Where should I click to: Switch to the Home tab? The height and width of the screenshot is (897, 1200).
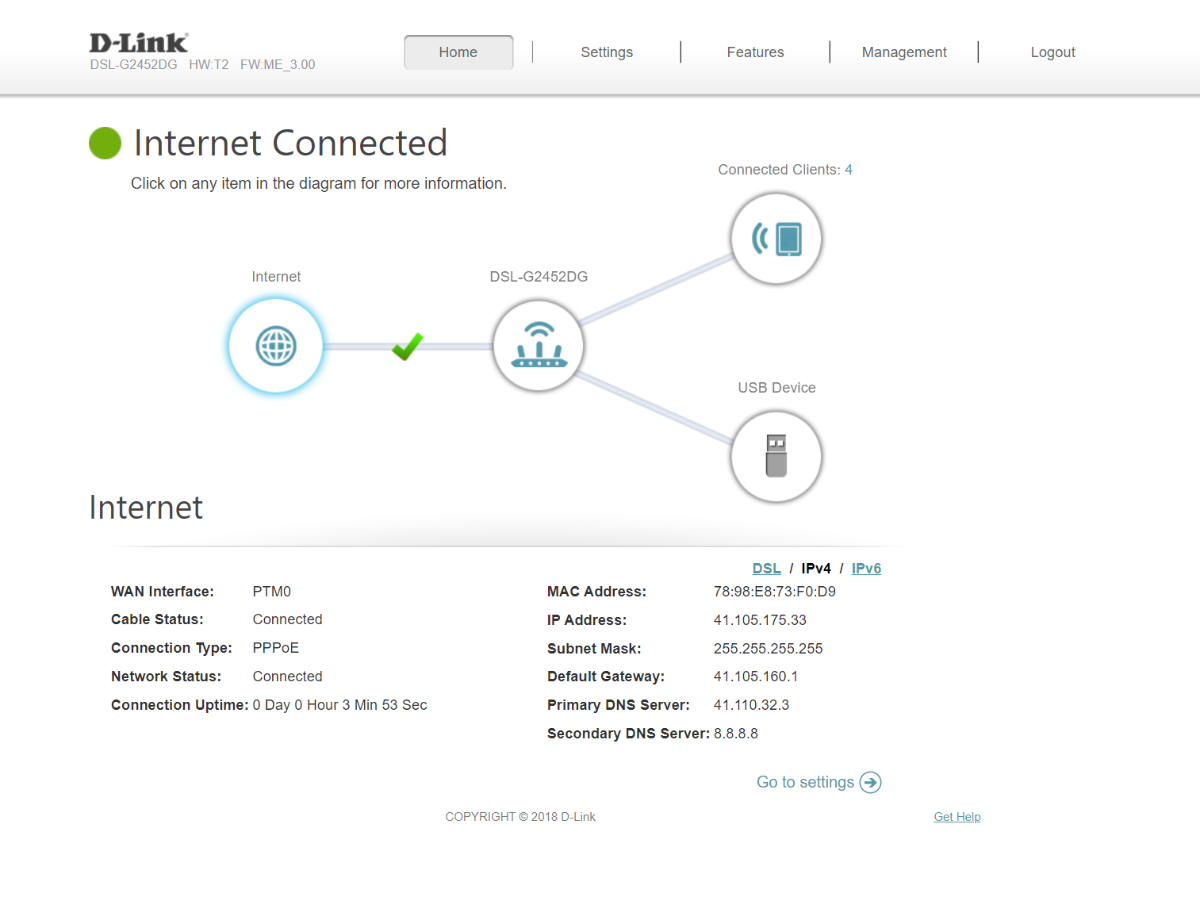click(x=458, y=52)
